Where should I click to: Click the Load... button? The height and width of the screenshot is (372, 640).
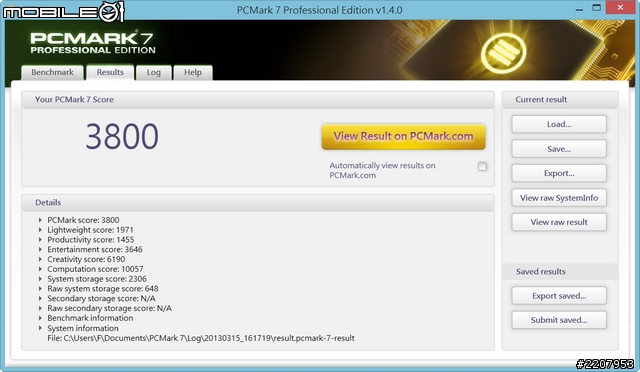coord(559,124)
